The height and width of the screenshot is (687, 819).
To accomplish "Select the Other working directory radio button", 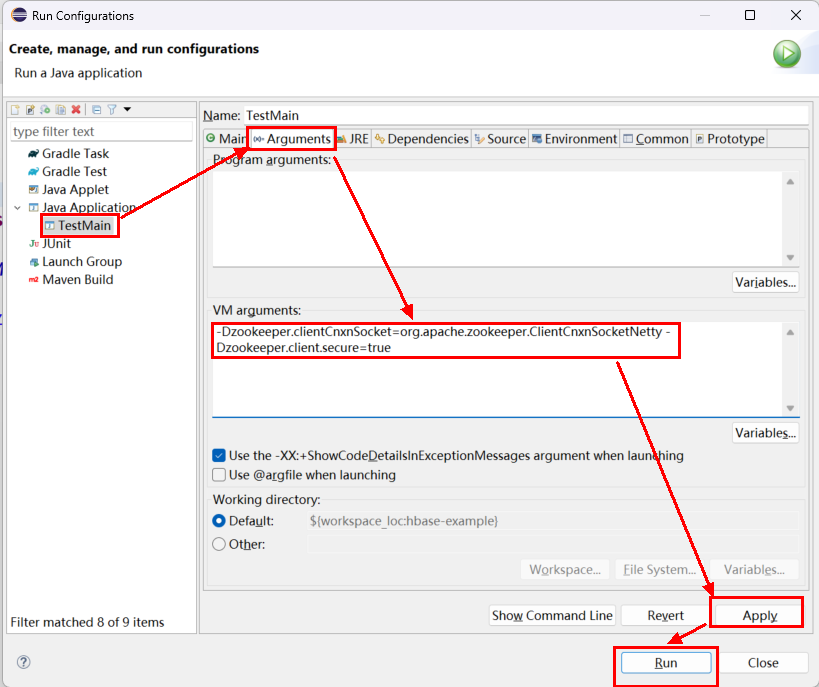I will pyautogui.click(x=220, y=544).
